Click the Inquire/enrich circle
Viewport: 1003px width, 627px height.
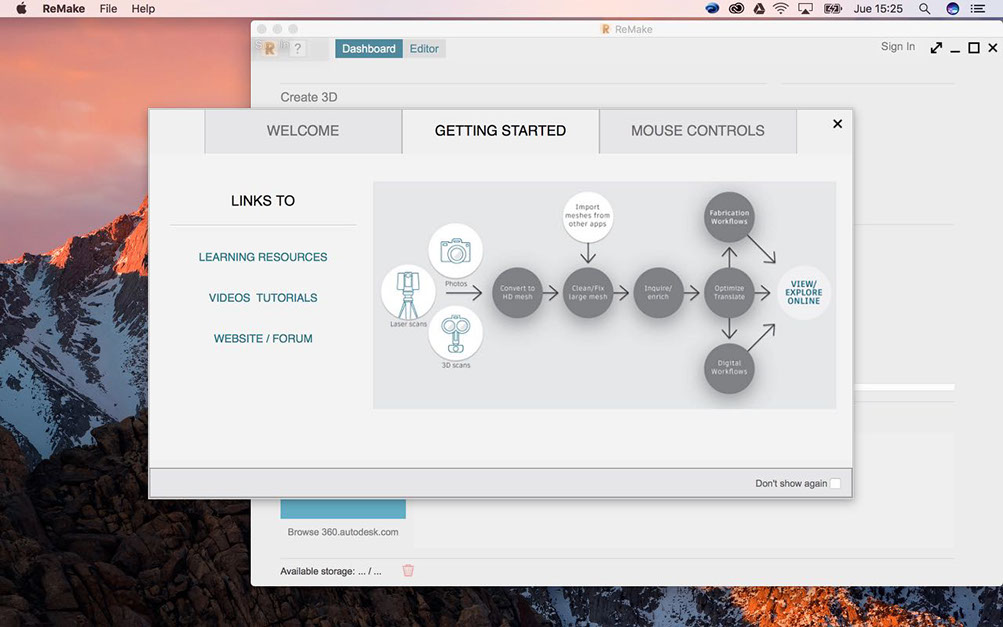[658, 292]
